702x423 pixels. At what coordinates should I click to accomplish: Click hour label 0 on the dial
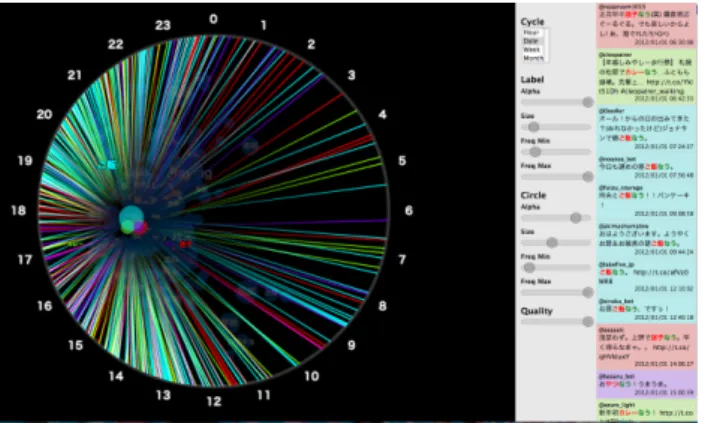(x=214, y=19)
